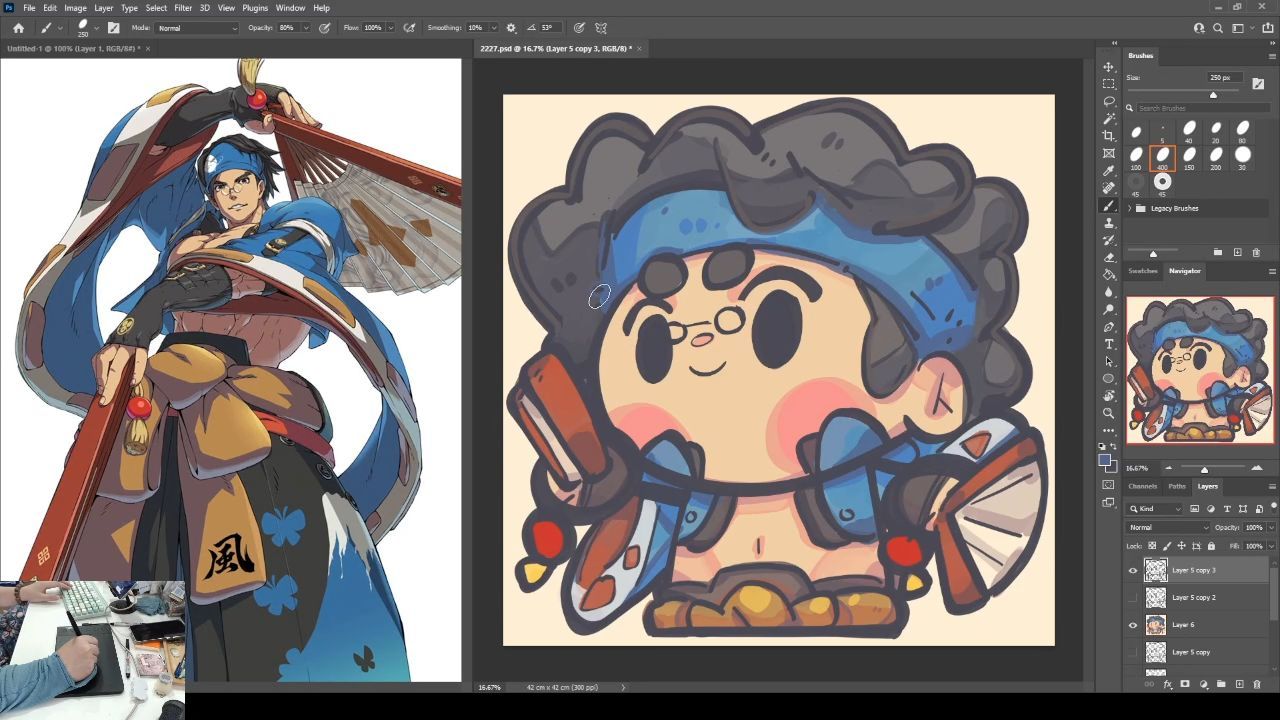Create a new layer

pos(1239,684)
